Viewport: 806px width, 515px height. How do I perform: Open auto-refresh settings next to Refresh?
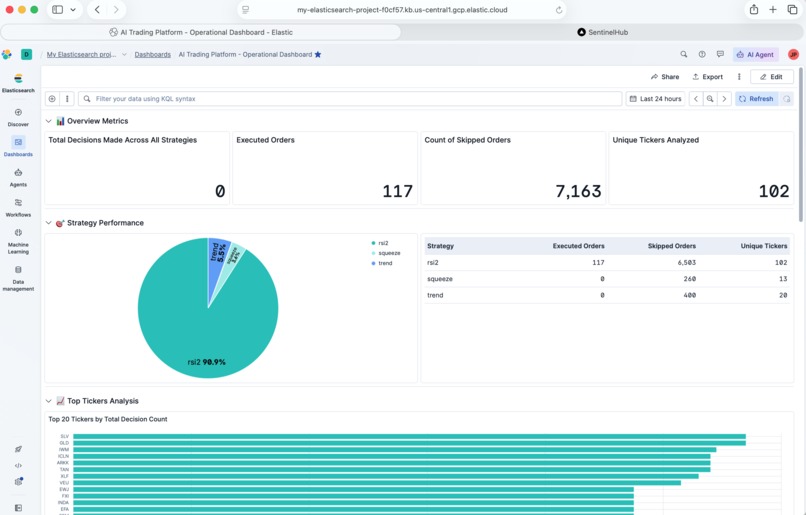pos(786,99)
